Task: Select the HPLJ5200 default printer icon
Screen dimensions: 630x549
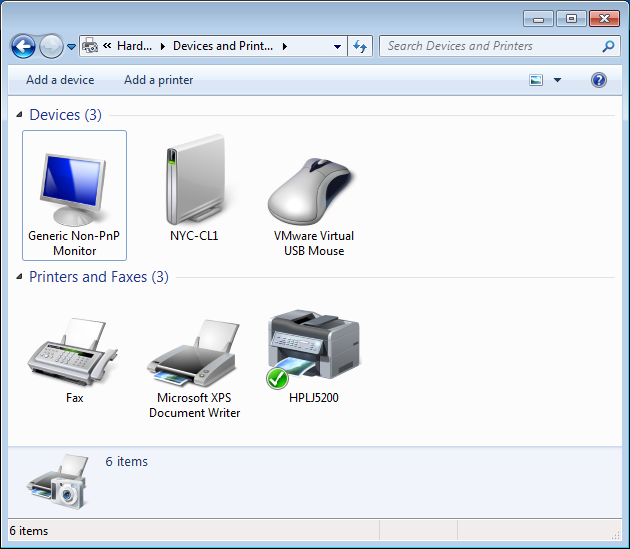Action: tap(314, 349)
